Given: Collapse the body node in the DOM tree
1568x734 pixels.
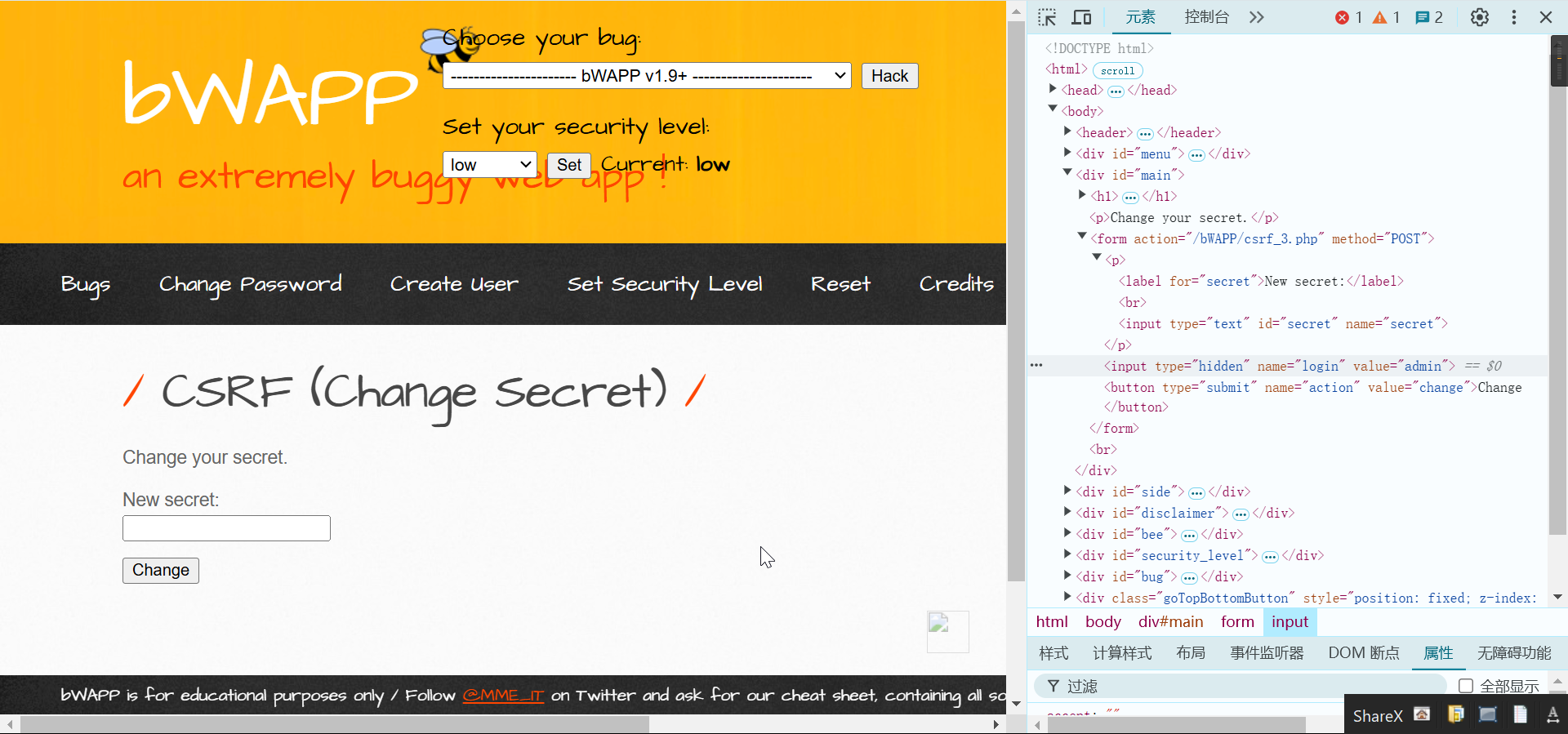Looking at the screenshot, I should pyautogui.click(x=1053, y=109).
